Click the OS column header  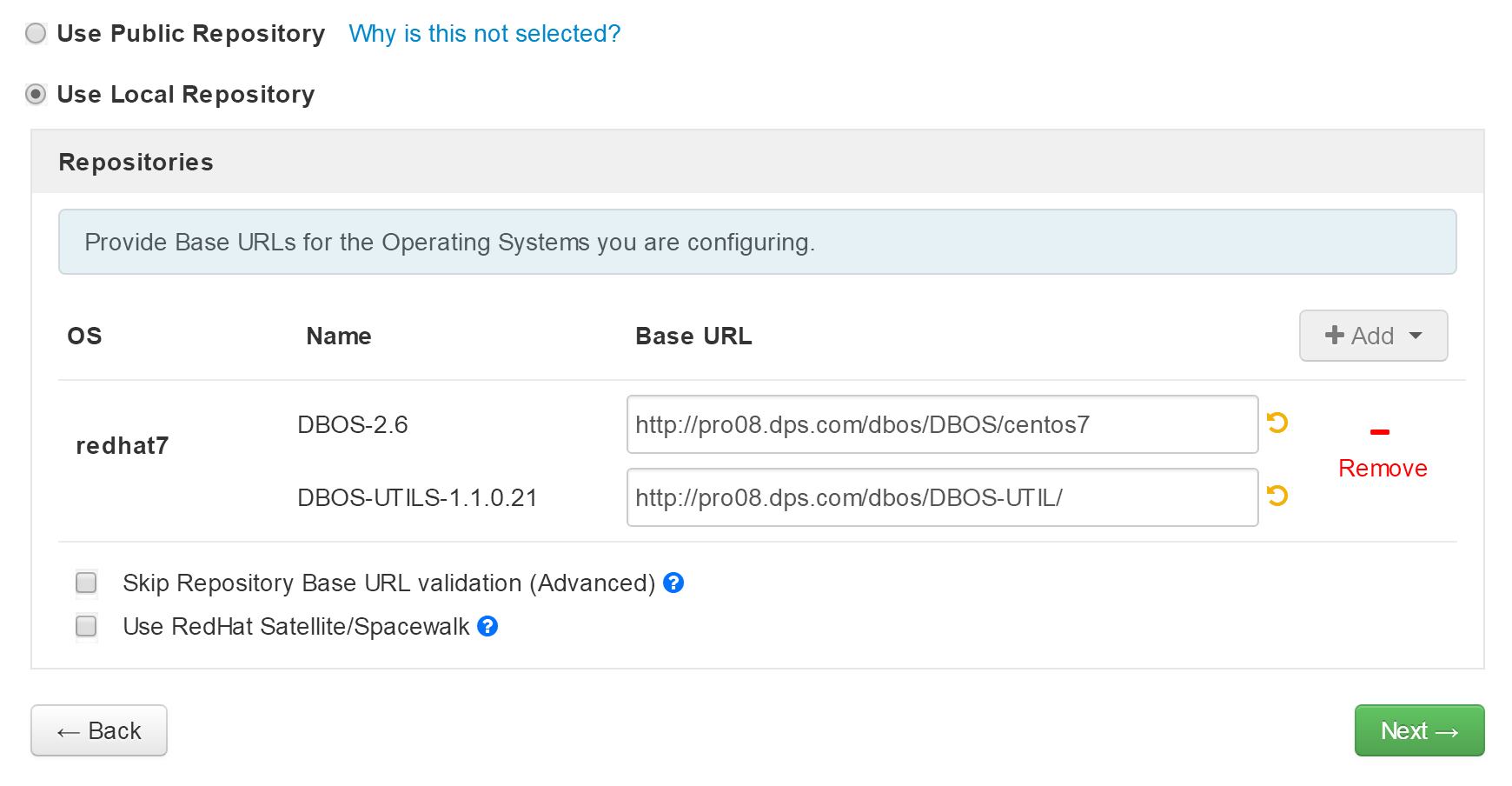point(84,336)
